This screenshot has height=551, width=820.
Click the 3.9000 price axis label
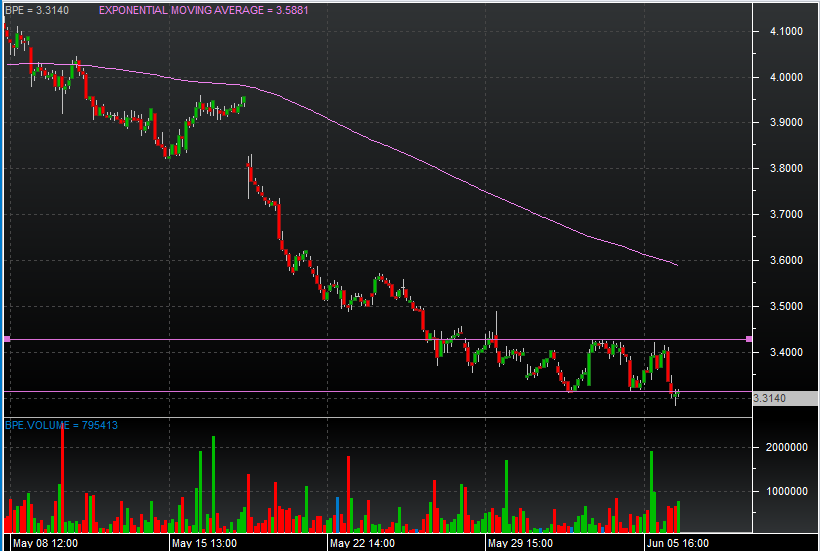(x=786, y=122)
